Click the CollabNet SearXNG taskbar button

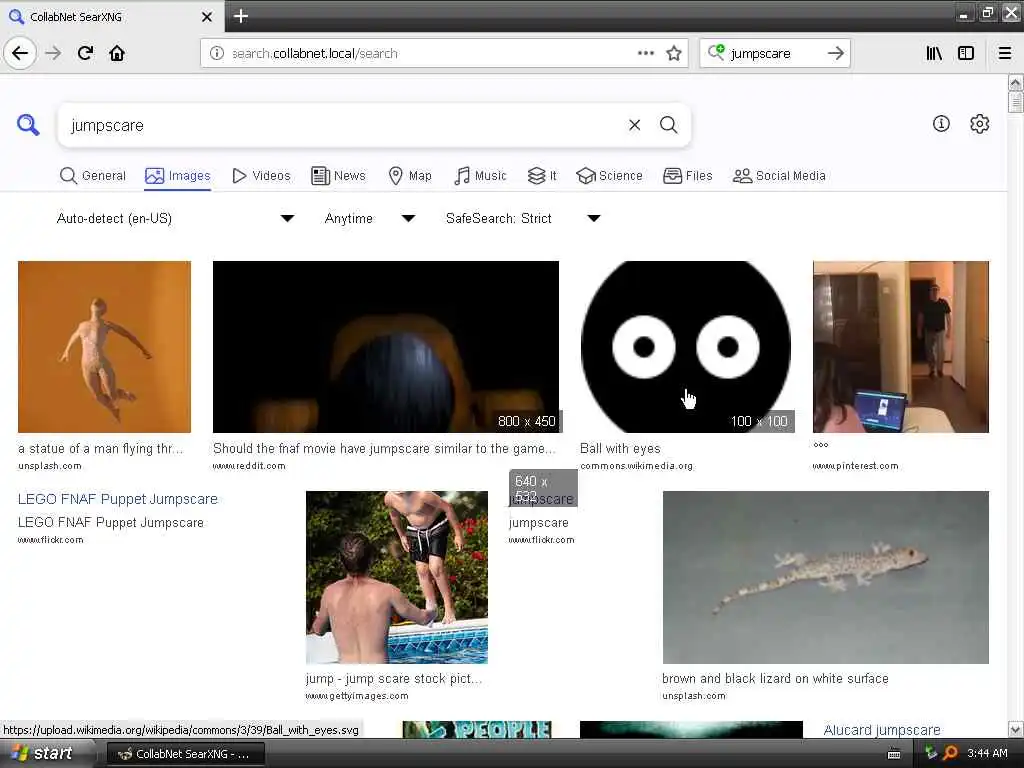(x=185, y=754)
